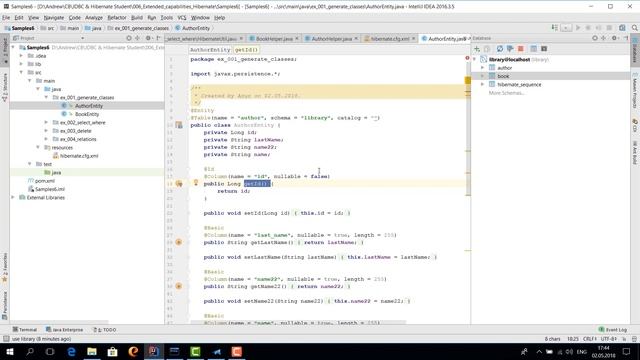Open Microsoft Edge from the taskbar
The height and width of the screenshot is (360, 640).
click(71, 351)
